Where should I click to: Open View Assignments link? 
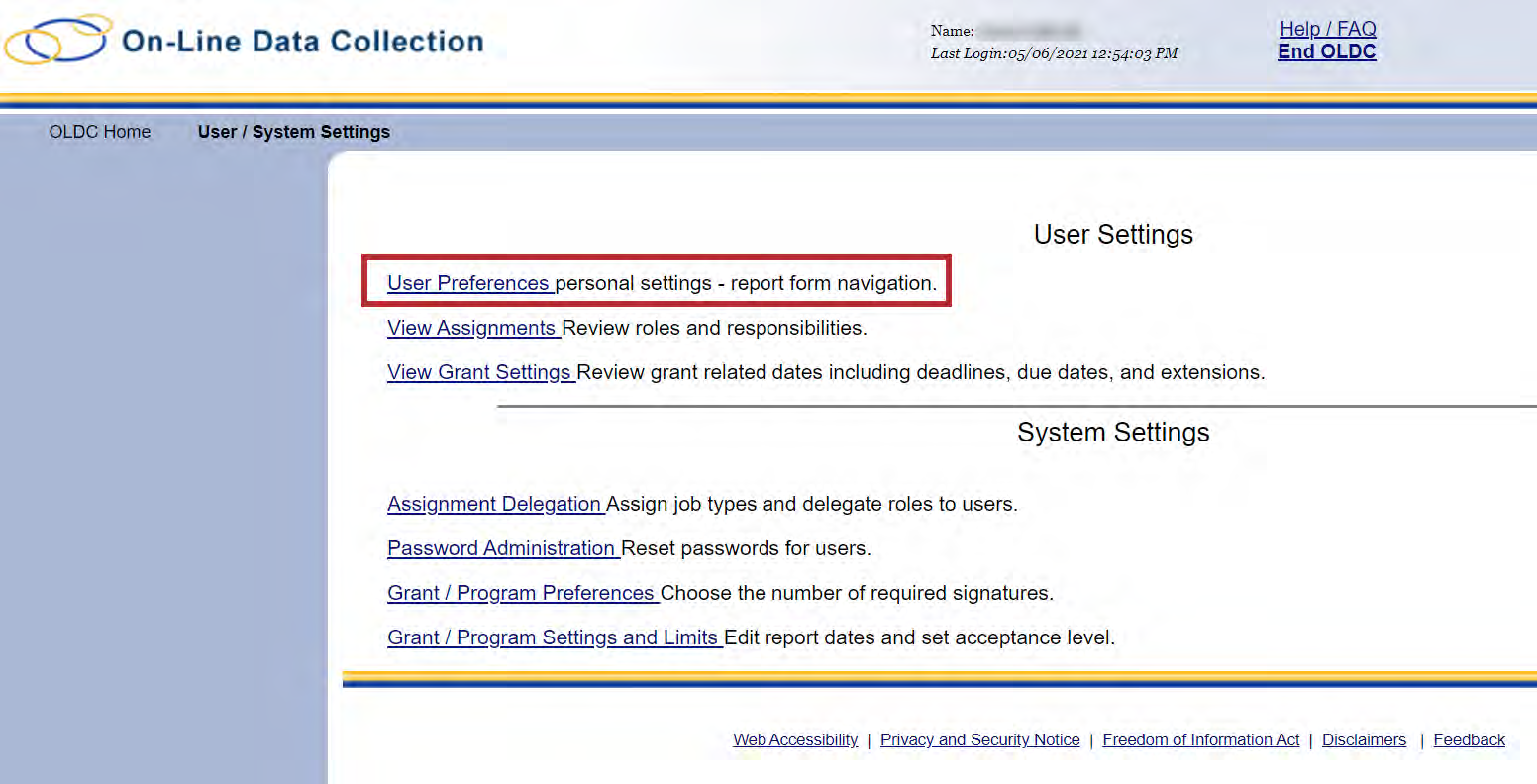click(x=471, y=328)
